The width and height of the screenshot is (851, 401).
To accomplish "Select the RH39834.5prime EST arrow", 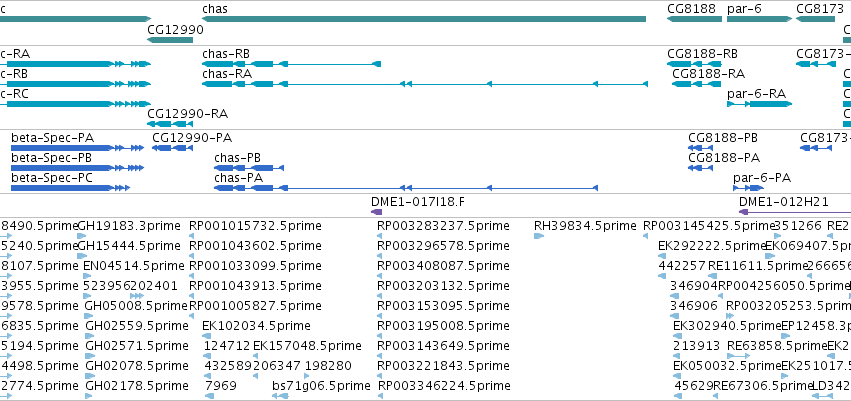I will coord(539,236).
